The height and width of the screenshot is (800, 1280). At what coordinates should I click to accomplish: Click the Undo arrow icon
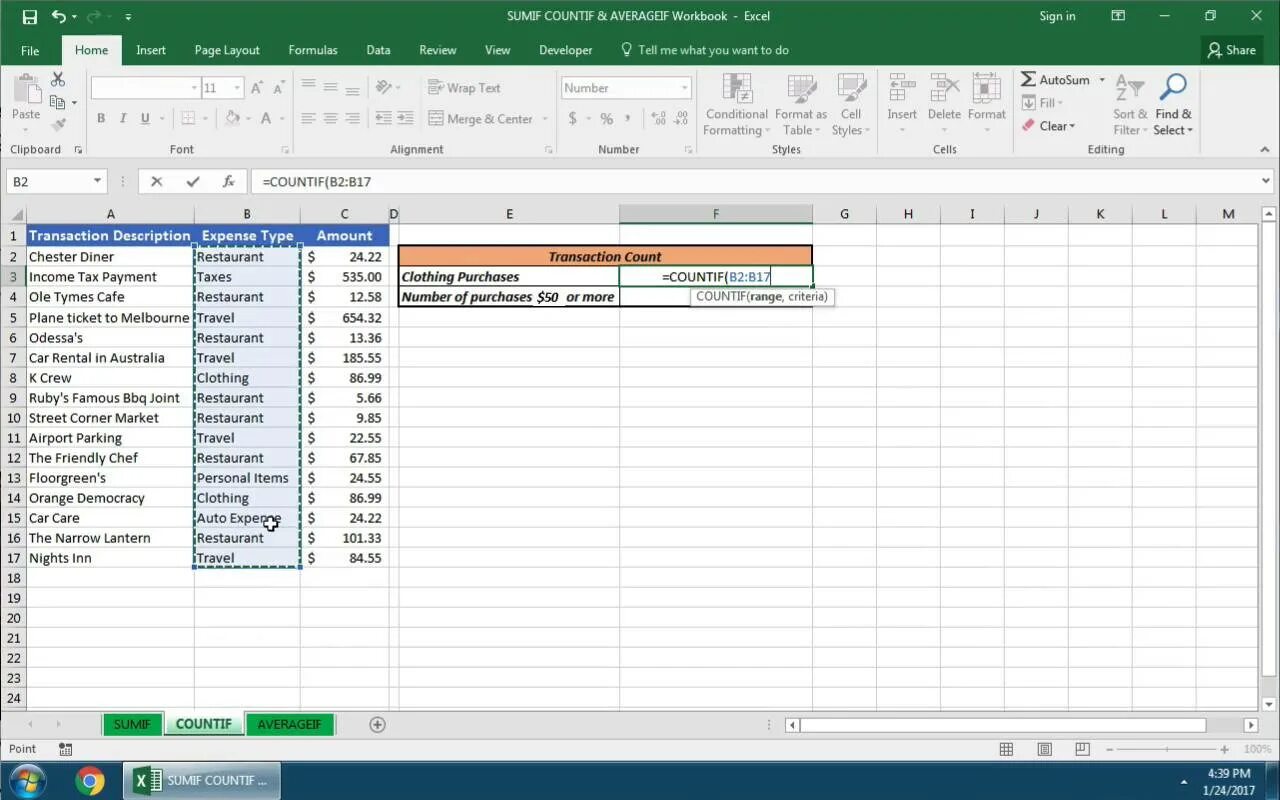(x=59, y=16)
